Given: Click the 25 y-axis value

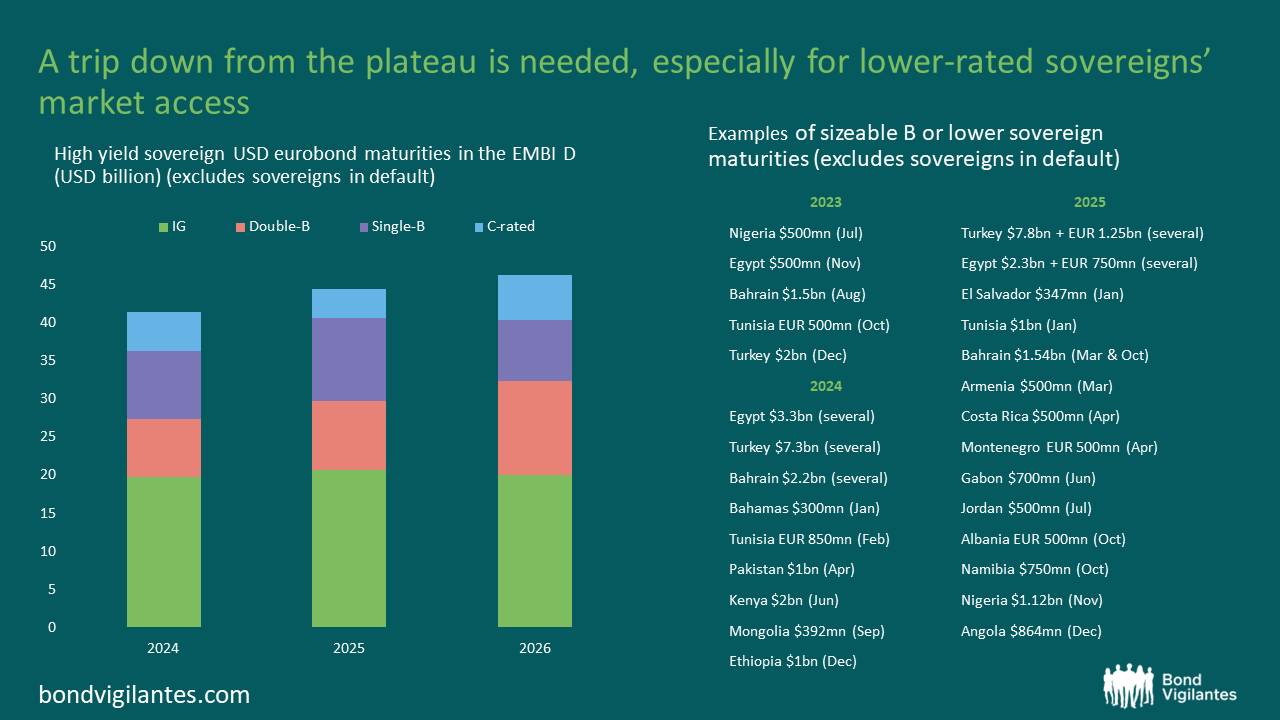Looking at the screenshot, I should pos(48,437).
